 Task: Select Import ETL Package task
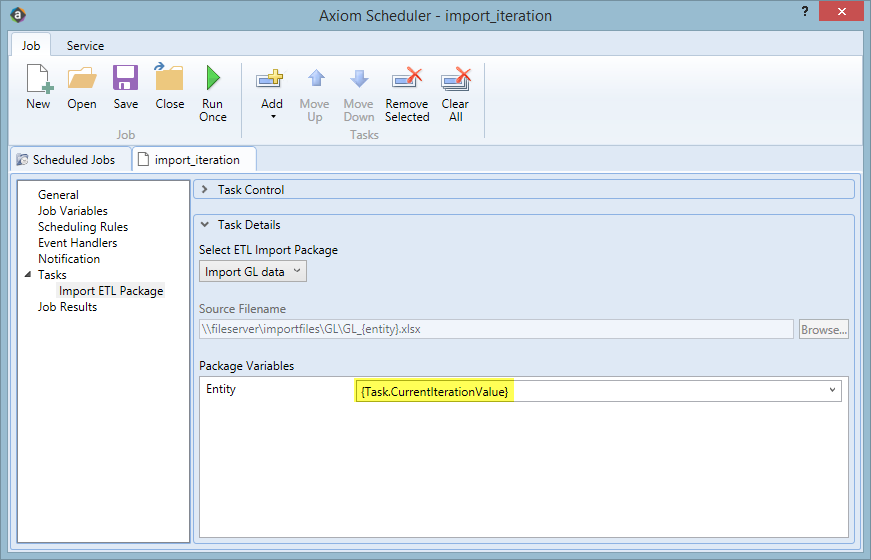coord(111,291)
